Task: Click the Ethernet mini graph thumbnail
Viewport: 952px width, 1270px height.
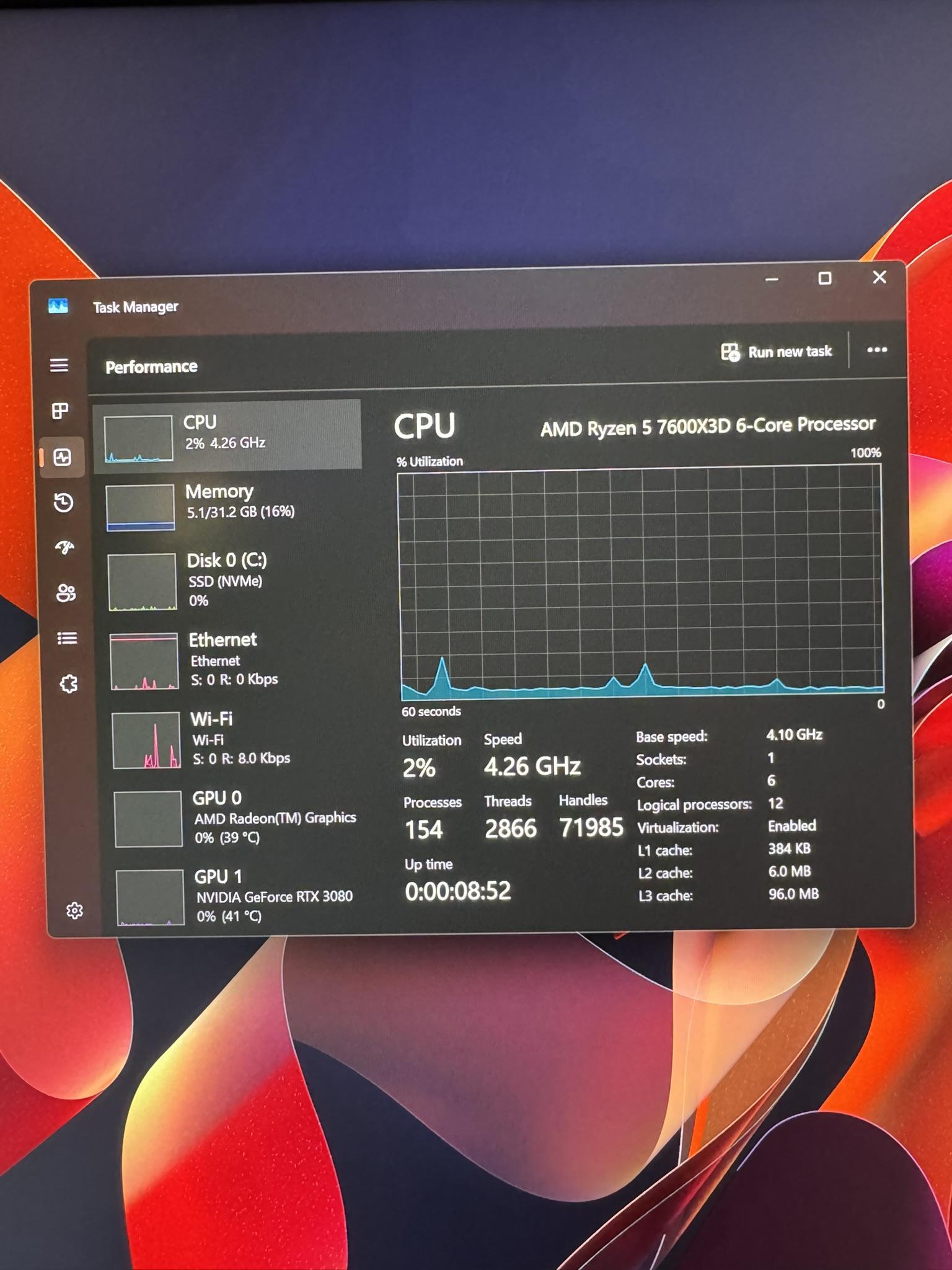Action: [x=144, y=661]
